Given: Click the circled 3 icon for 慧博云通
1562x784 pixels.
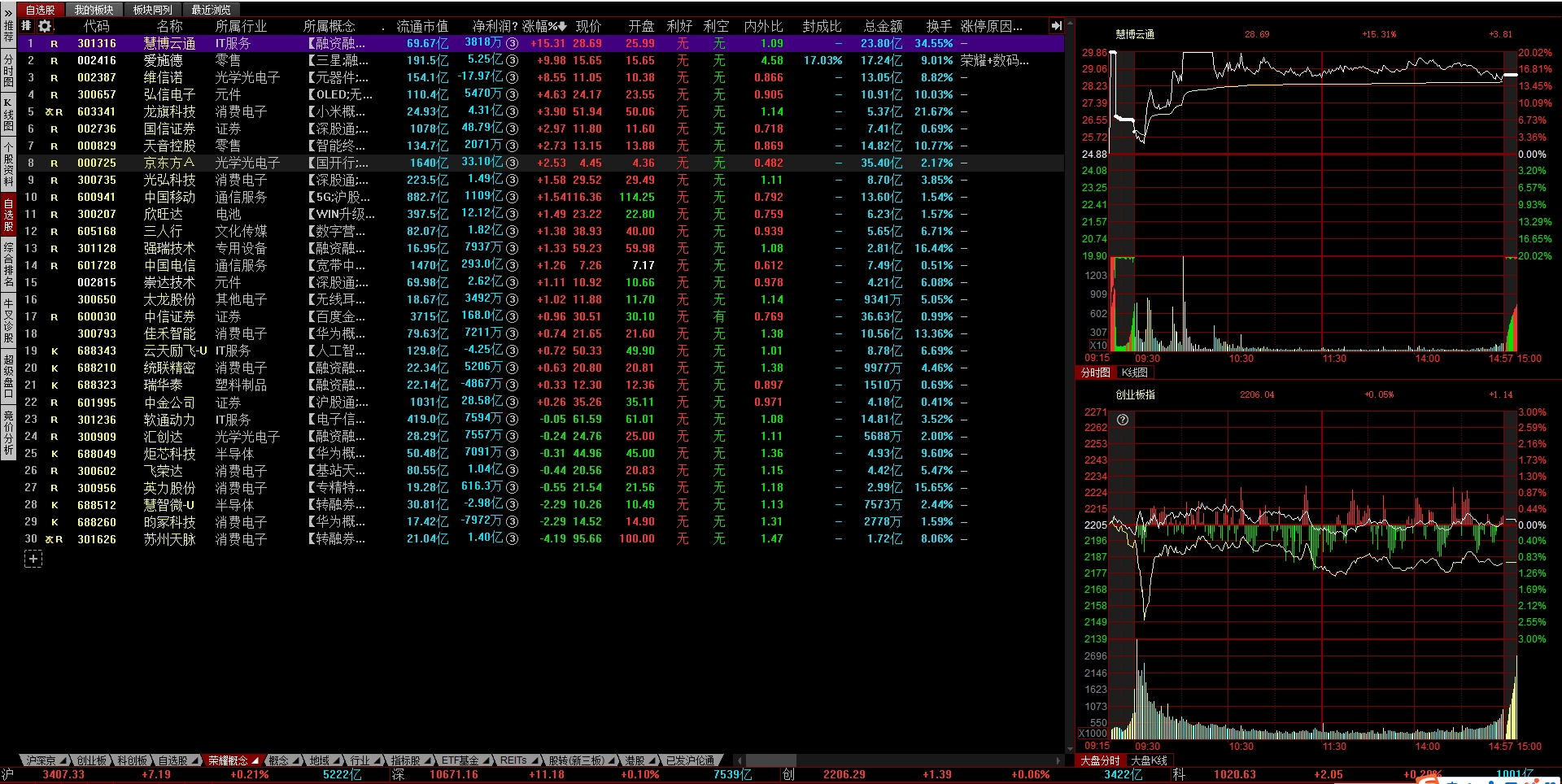Looking at the screenshot, I should [x=512, y=43].
